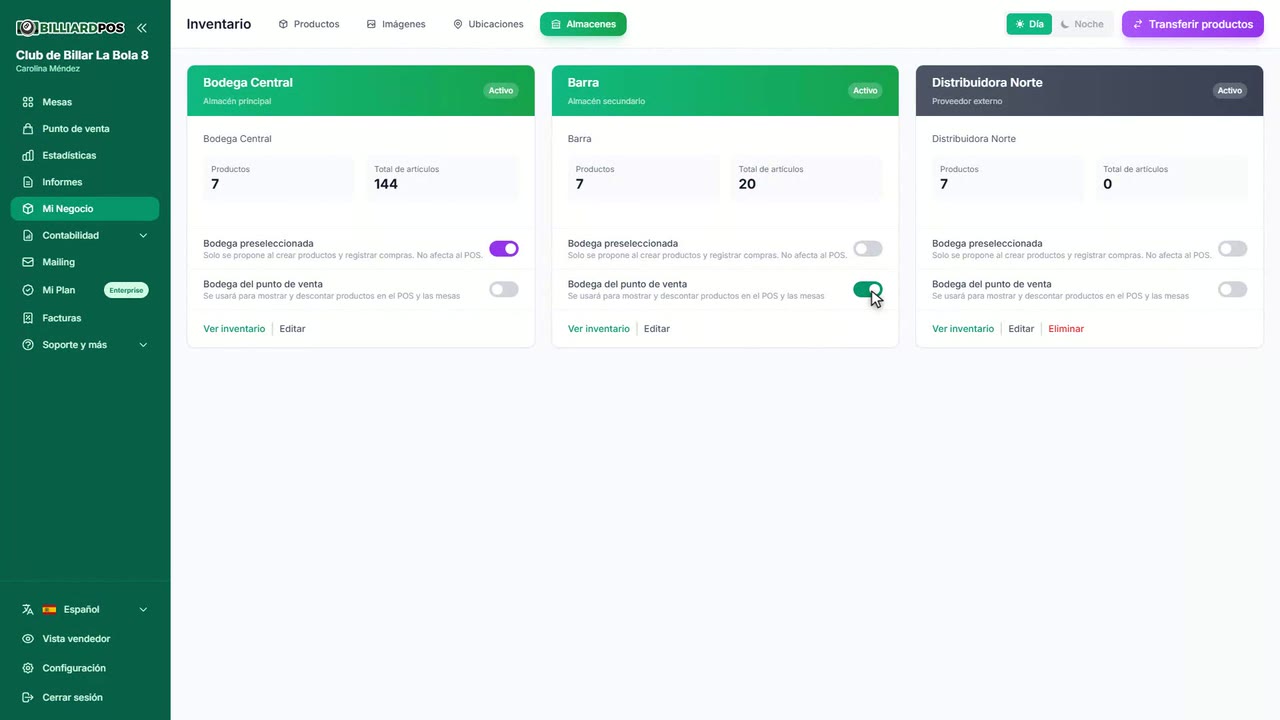The height and width of the screenshot is (720, 1280).
Task: Enable Bodega preseleccionada for Distribuidora Norte
Action: click(1232, 248)
